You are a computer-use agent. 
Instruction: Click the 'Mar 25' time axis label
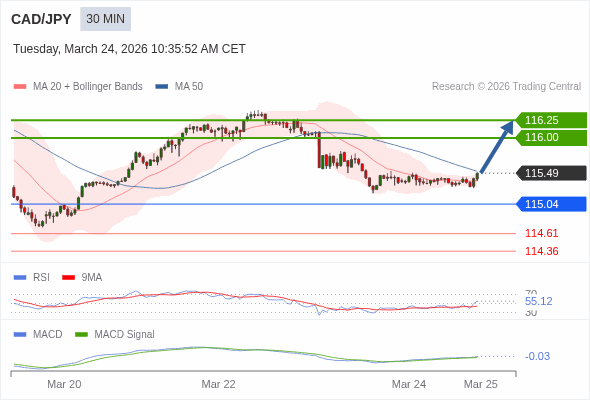[x=481, y=384]
